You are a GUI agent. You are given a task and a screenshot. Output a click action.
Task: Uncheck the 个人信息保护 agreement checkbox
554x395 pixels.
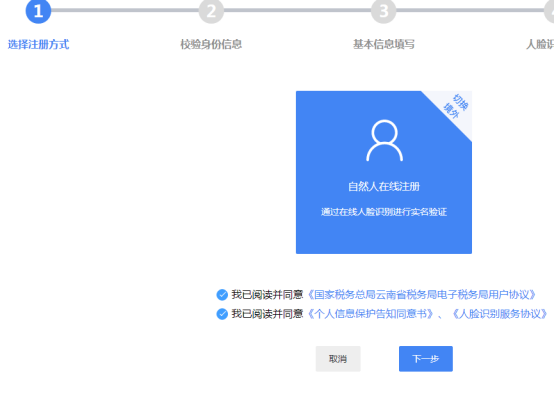click(x=222, y=314)
